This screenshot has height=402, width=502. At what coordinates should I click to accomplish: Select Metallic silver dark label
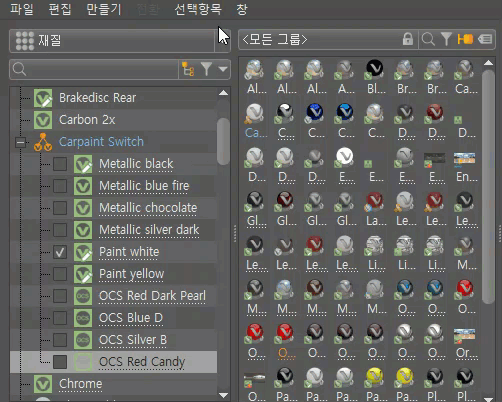coord(149,230)
